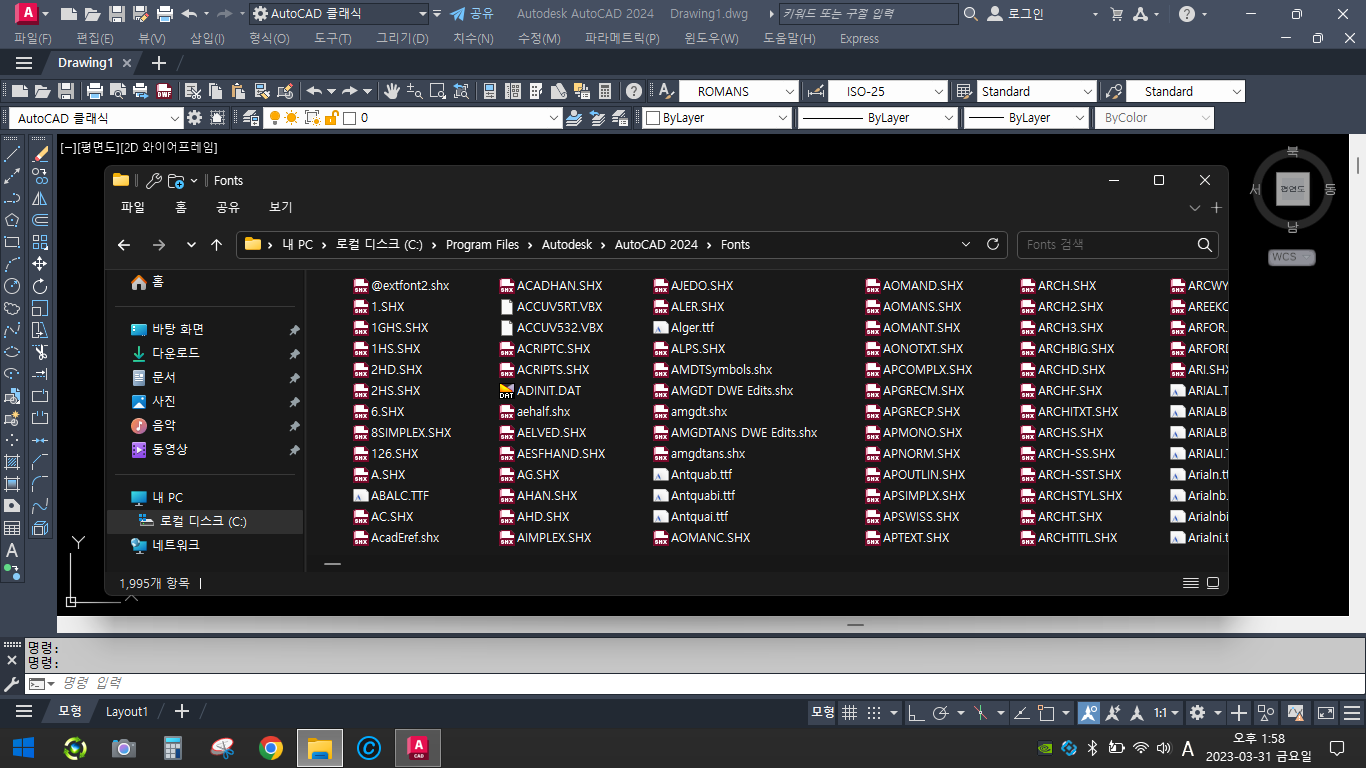The height and width of the screenshot is (768, 1366).
Task: Open Customization menu icon in status bar
Action: coord(1353,713)
